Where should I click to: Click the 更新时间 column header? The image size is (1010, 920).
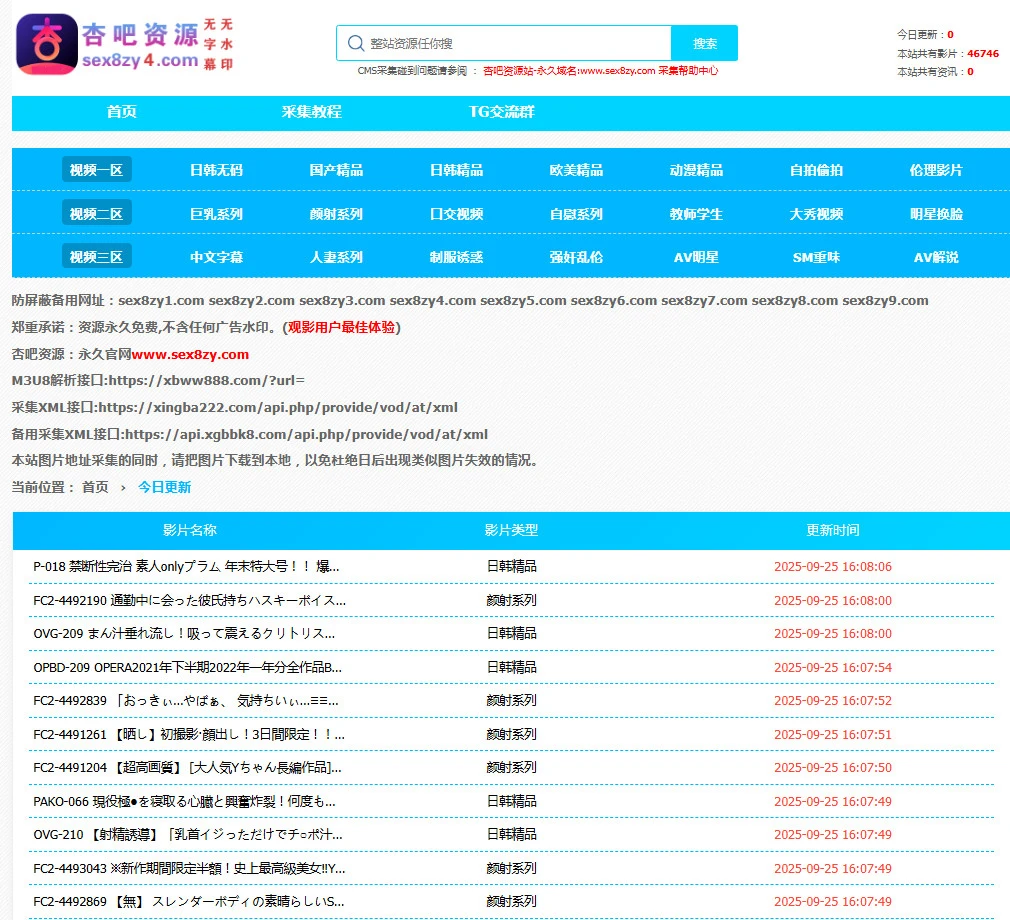[x=832, y=530]
